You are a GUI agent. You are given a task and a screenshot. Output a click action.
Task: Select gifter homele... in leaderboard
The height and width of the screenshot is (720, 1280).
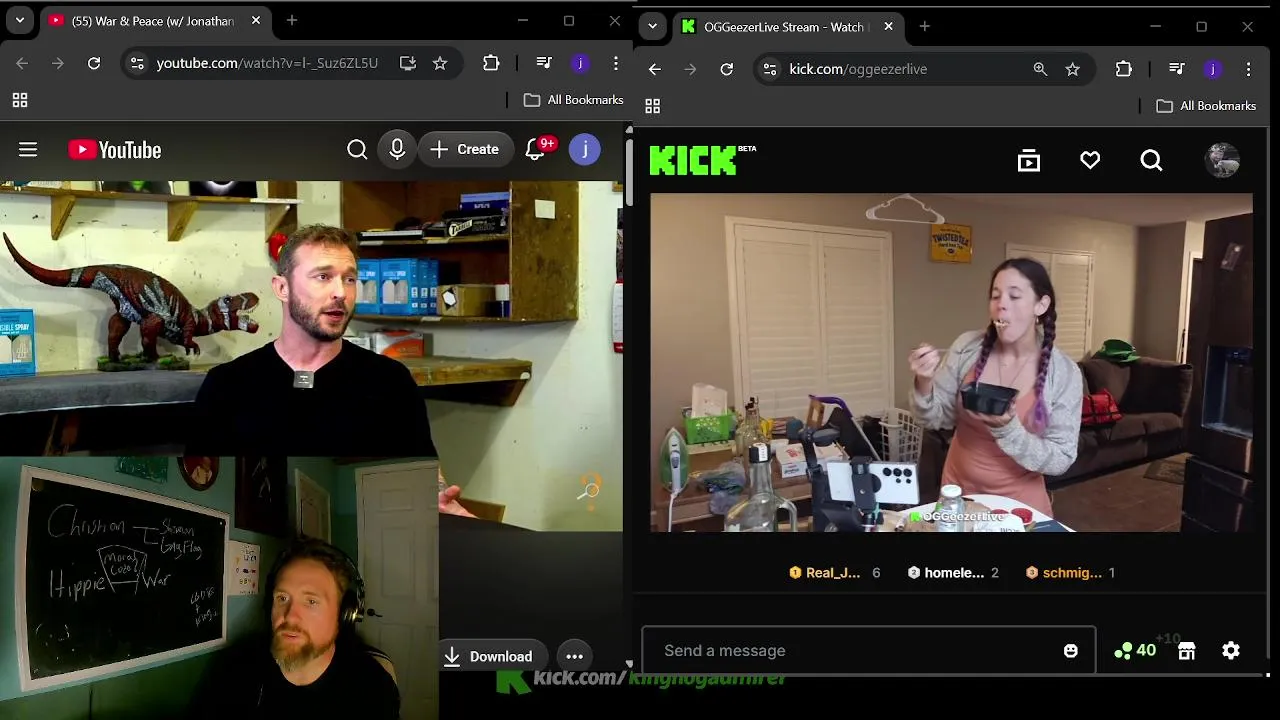(953, 573)
